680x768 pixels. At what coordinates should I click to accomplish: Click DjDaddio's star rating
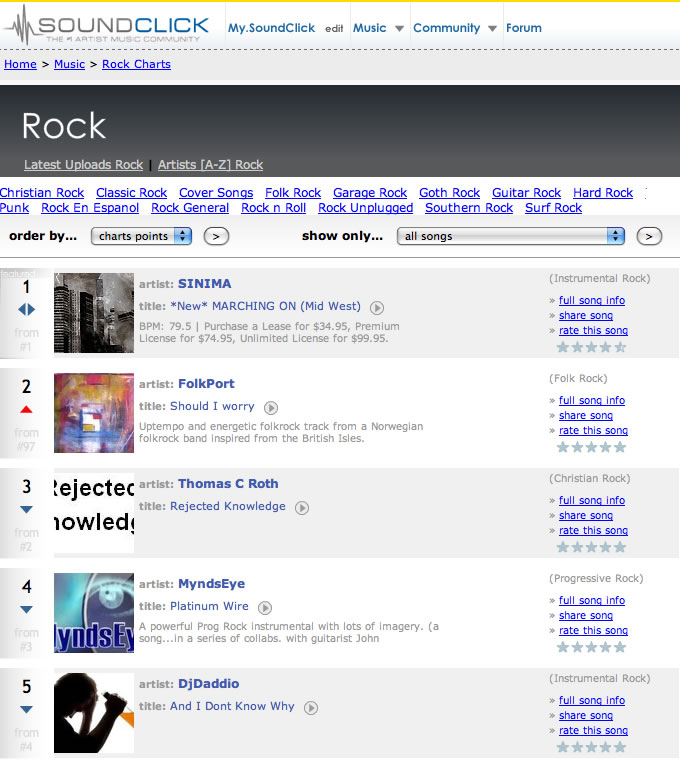click(x=592, y=747)
